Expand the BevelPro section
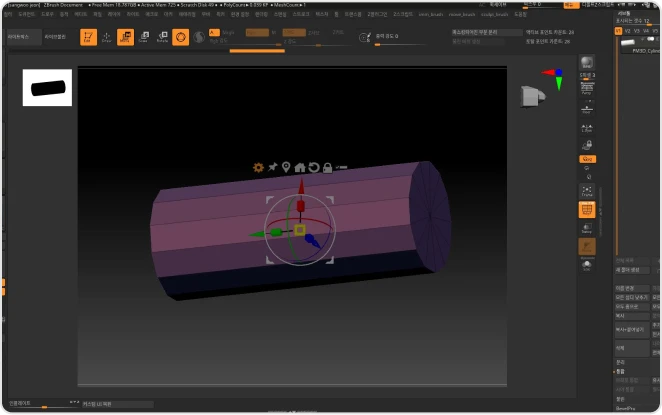 [625, 409]
